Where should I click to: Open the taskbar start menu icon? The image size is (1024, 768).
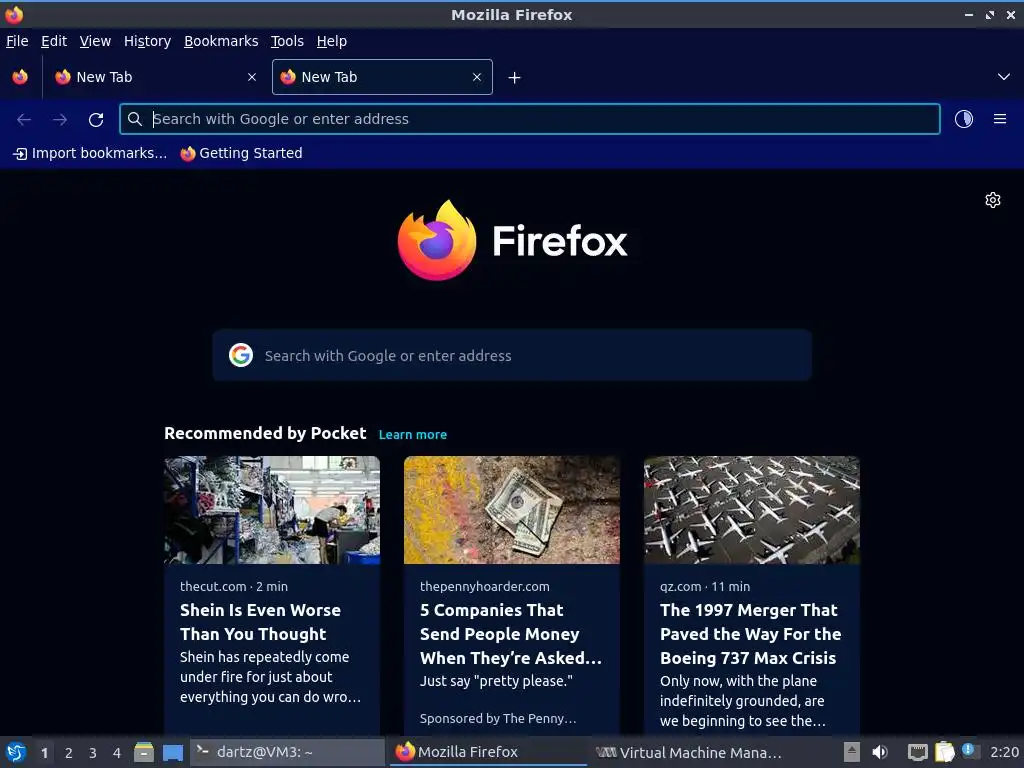point(16,752)
